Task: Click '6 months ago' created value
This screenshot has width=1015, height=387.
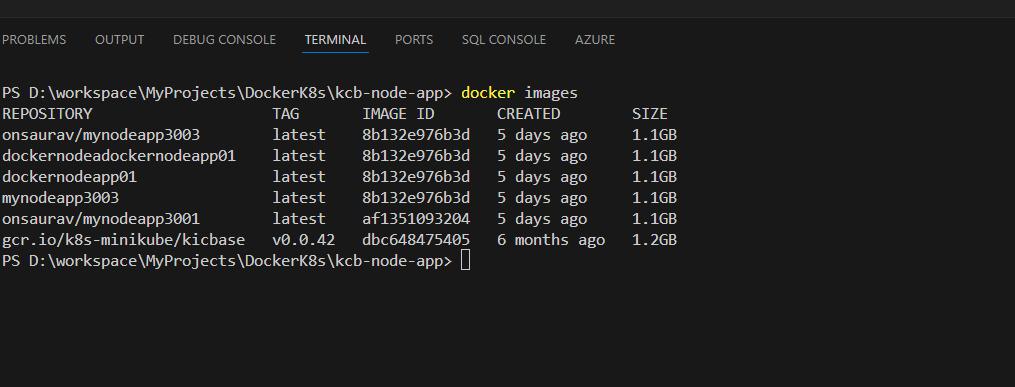Action: coord(551,240)
